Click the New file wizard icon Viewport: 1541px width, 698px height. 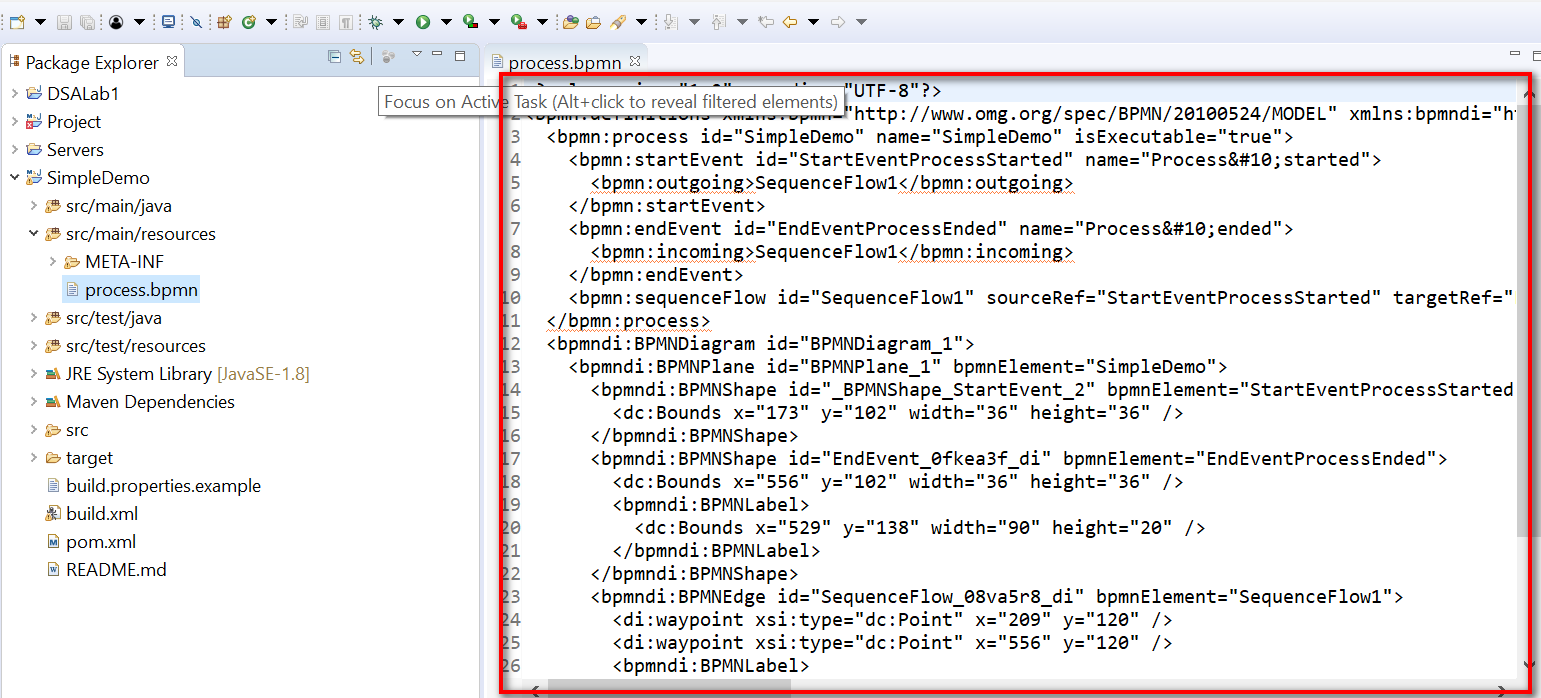click(x=17, y=21)
